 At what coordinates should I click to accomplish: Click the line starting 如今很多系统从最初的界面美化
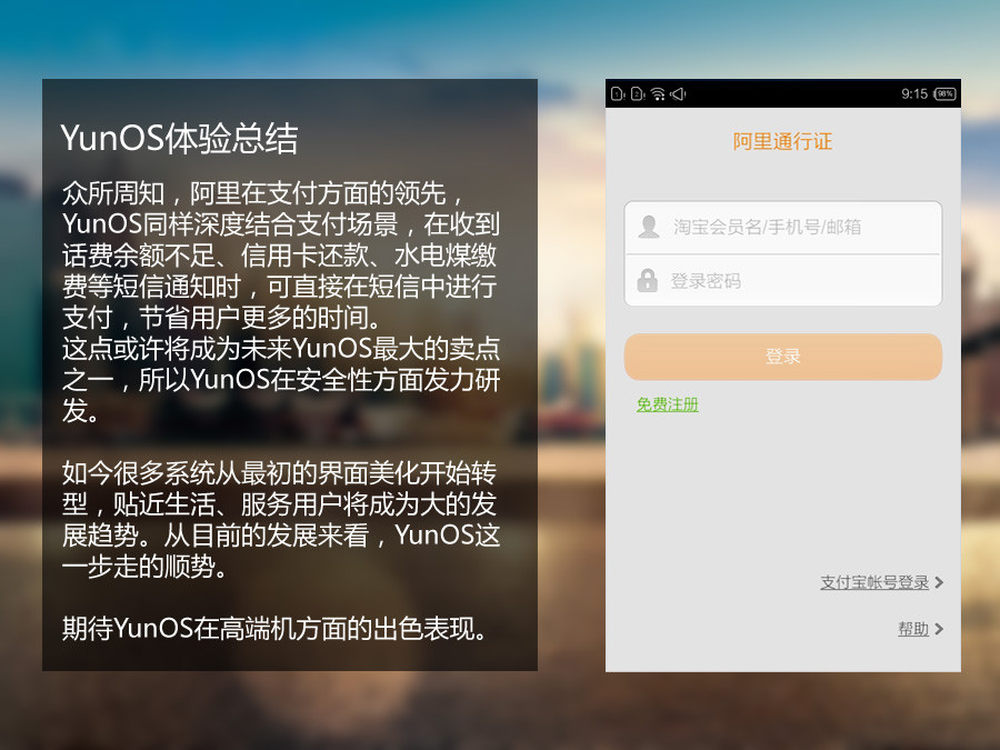[279, 473]
